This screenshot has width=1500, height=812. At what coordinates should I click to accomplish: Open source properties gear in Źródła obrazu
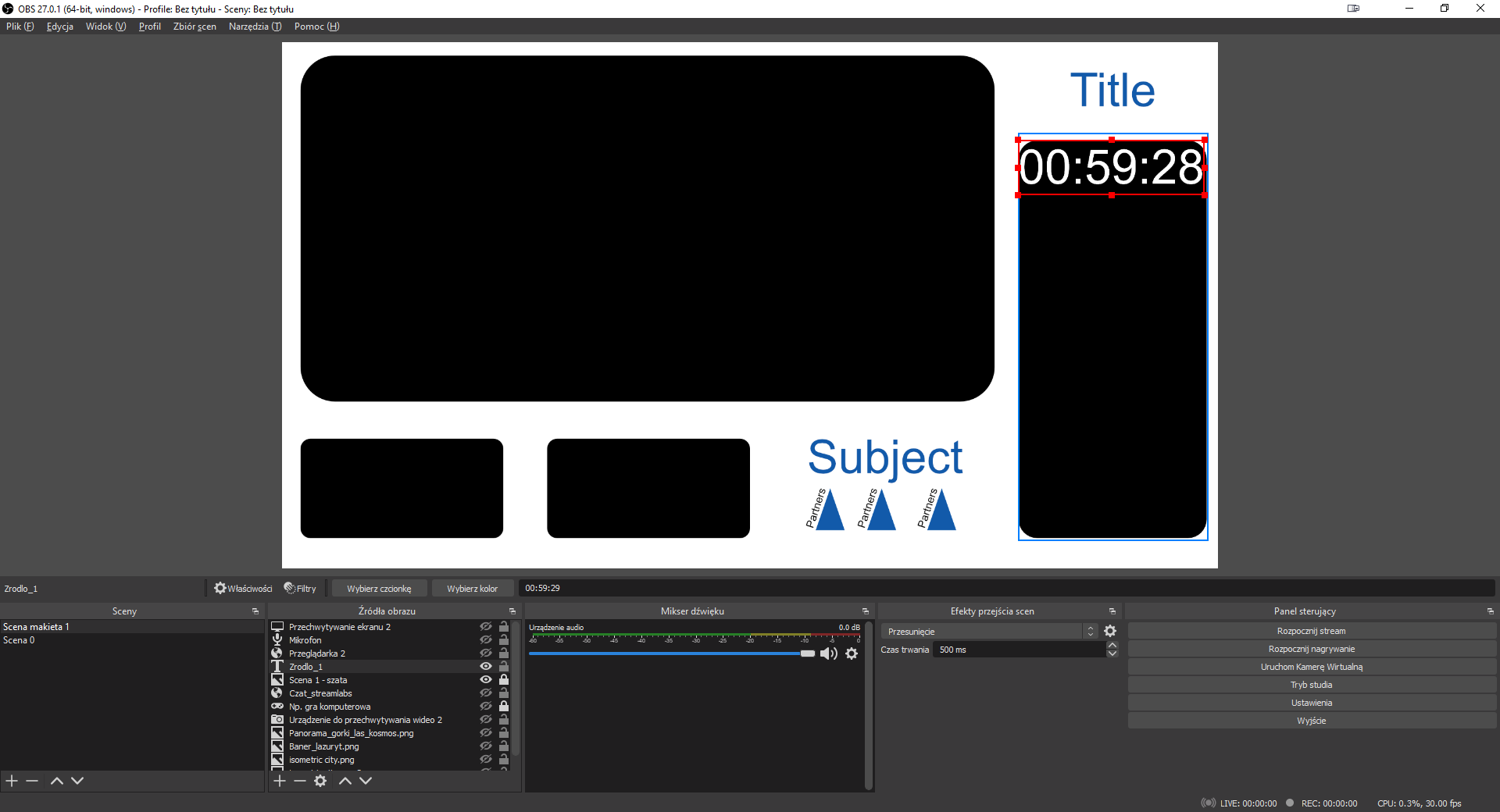[320, 781]
